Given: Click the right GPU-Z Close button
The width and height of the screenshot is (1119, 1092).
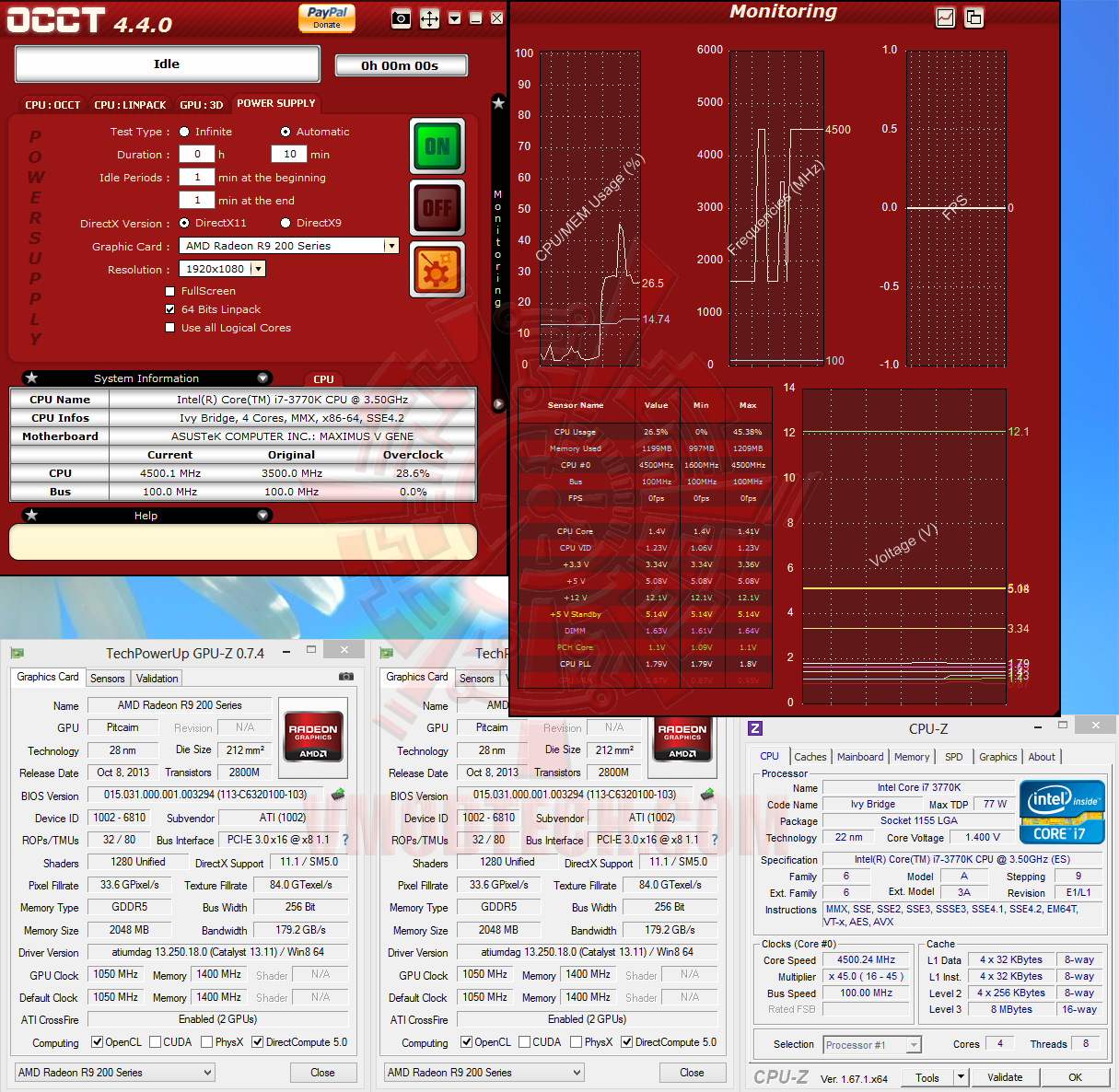Looking at the screenshot, I should (x=692, y=1073).
